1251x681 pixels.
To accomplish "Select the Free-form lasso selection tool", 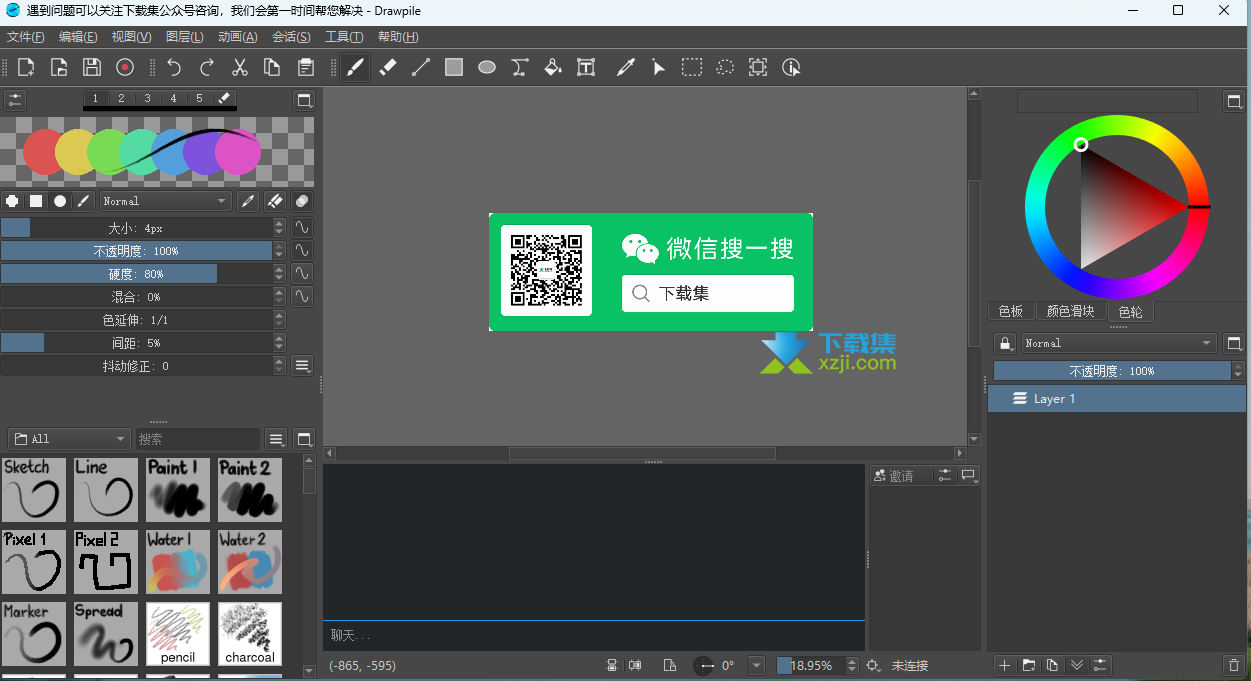I will pos(725,67).
